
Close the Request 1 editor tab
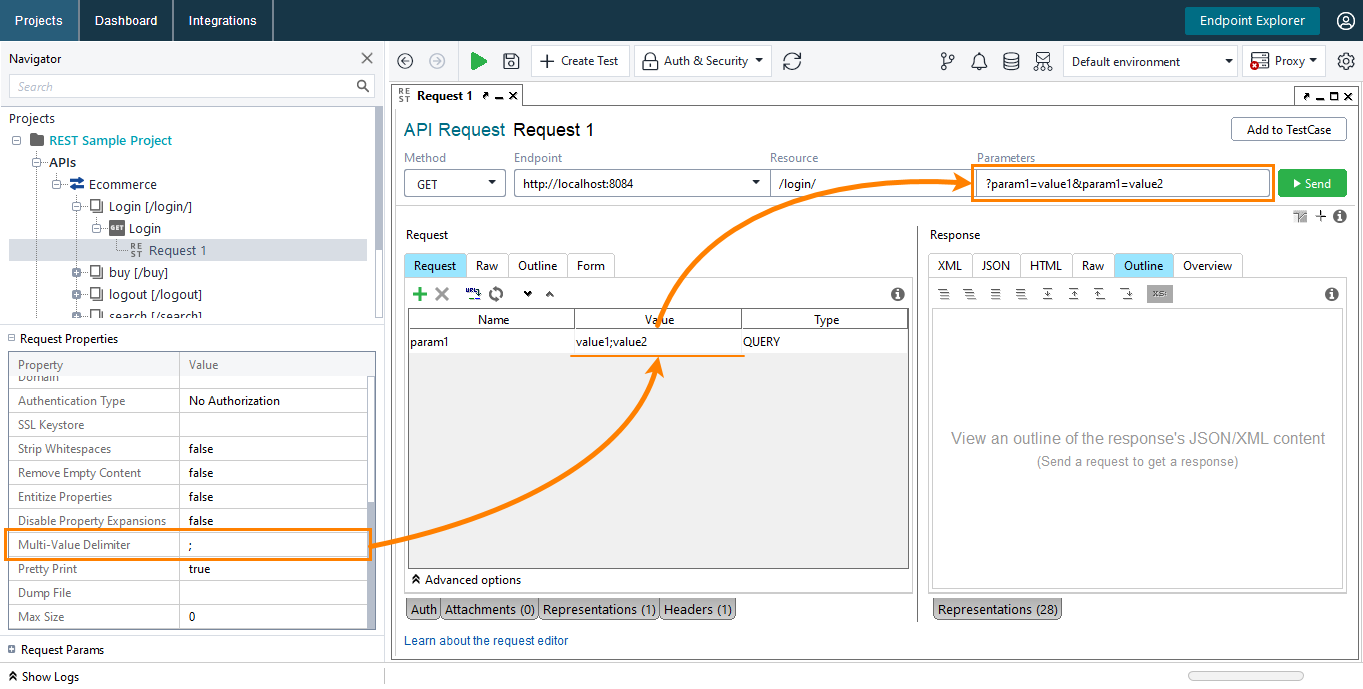(x=513, y=96)
